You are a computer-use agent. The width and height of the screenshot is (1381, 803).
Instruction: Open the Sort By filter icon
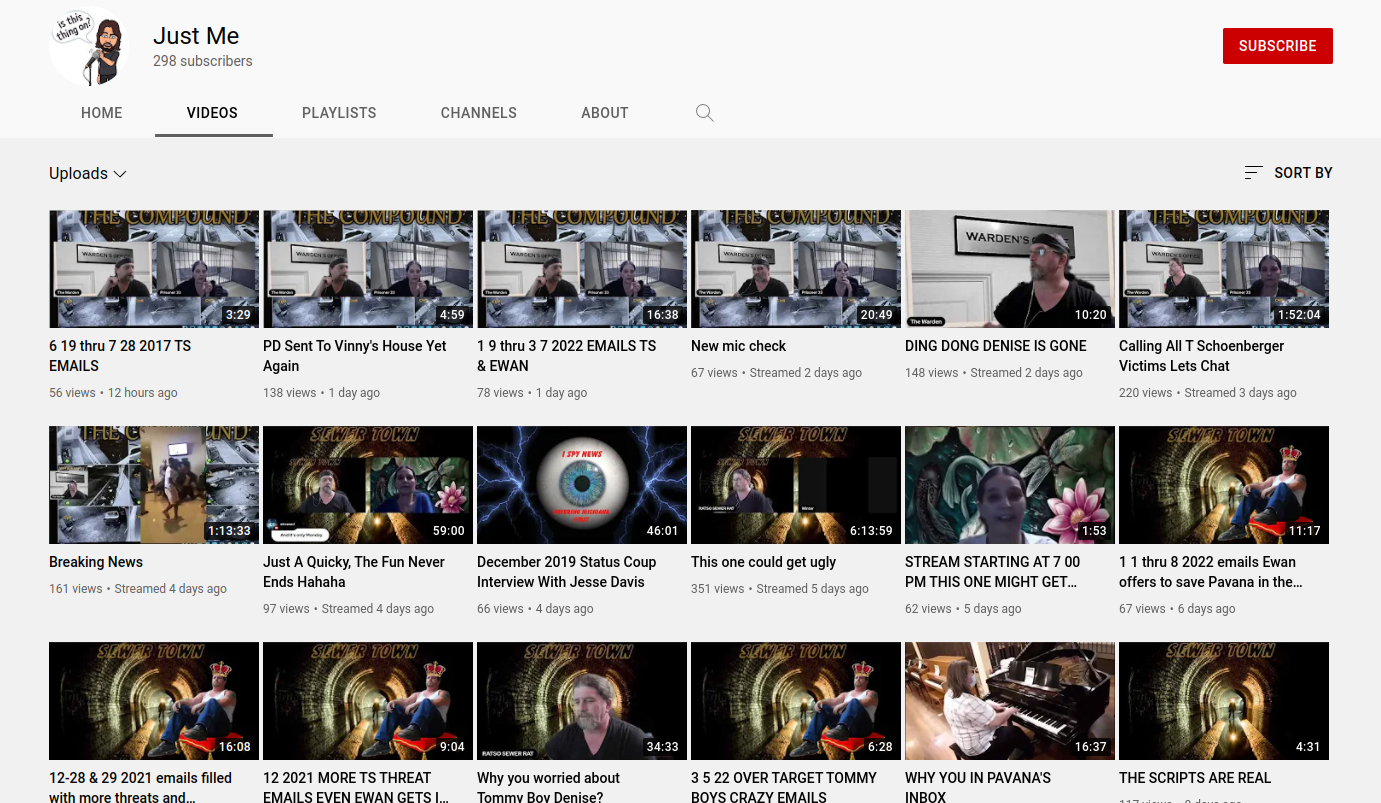coord(1253,173)
